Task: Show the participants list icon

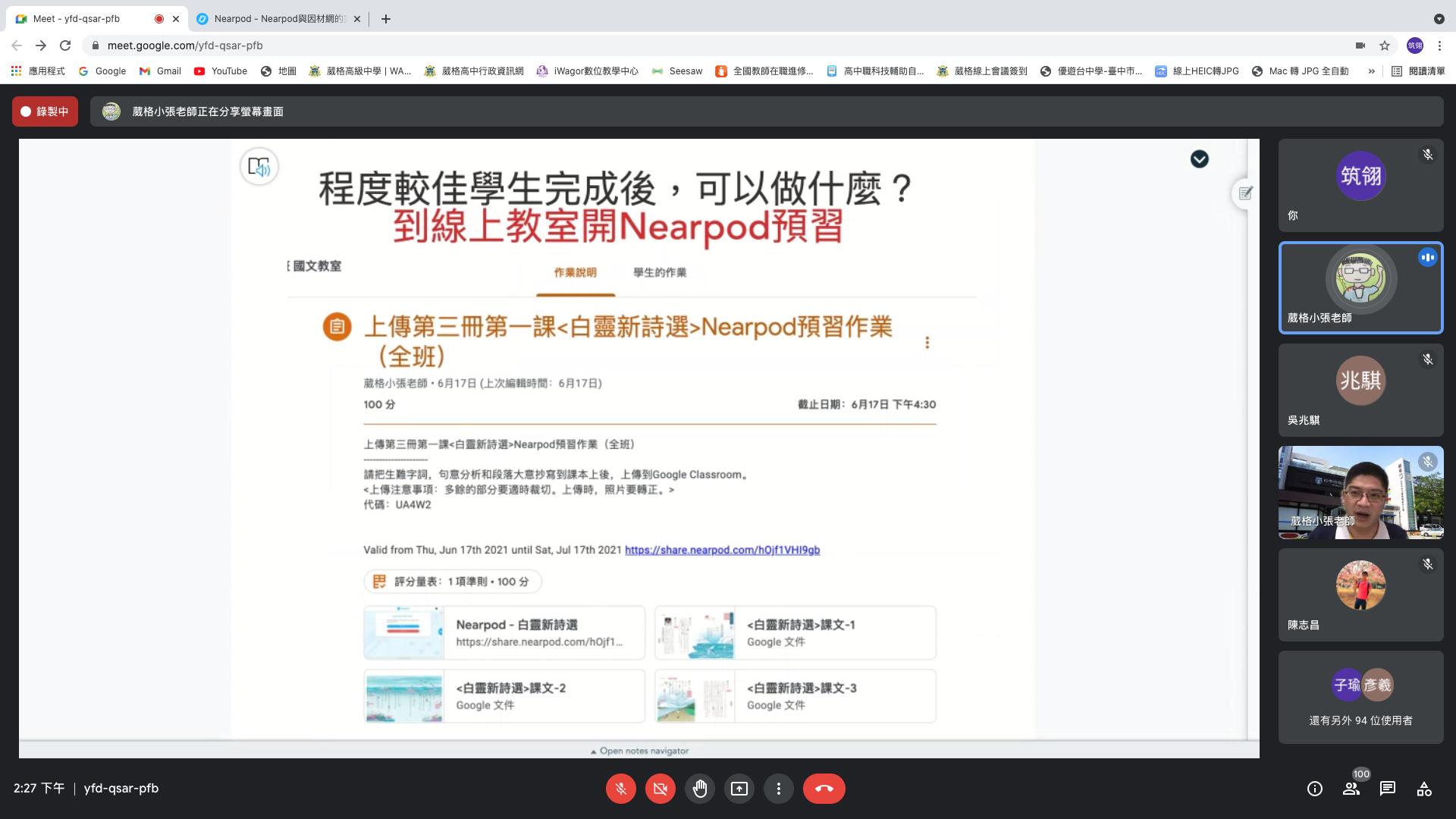Action: 1351,789
